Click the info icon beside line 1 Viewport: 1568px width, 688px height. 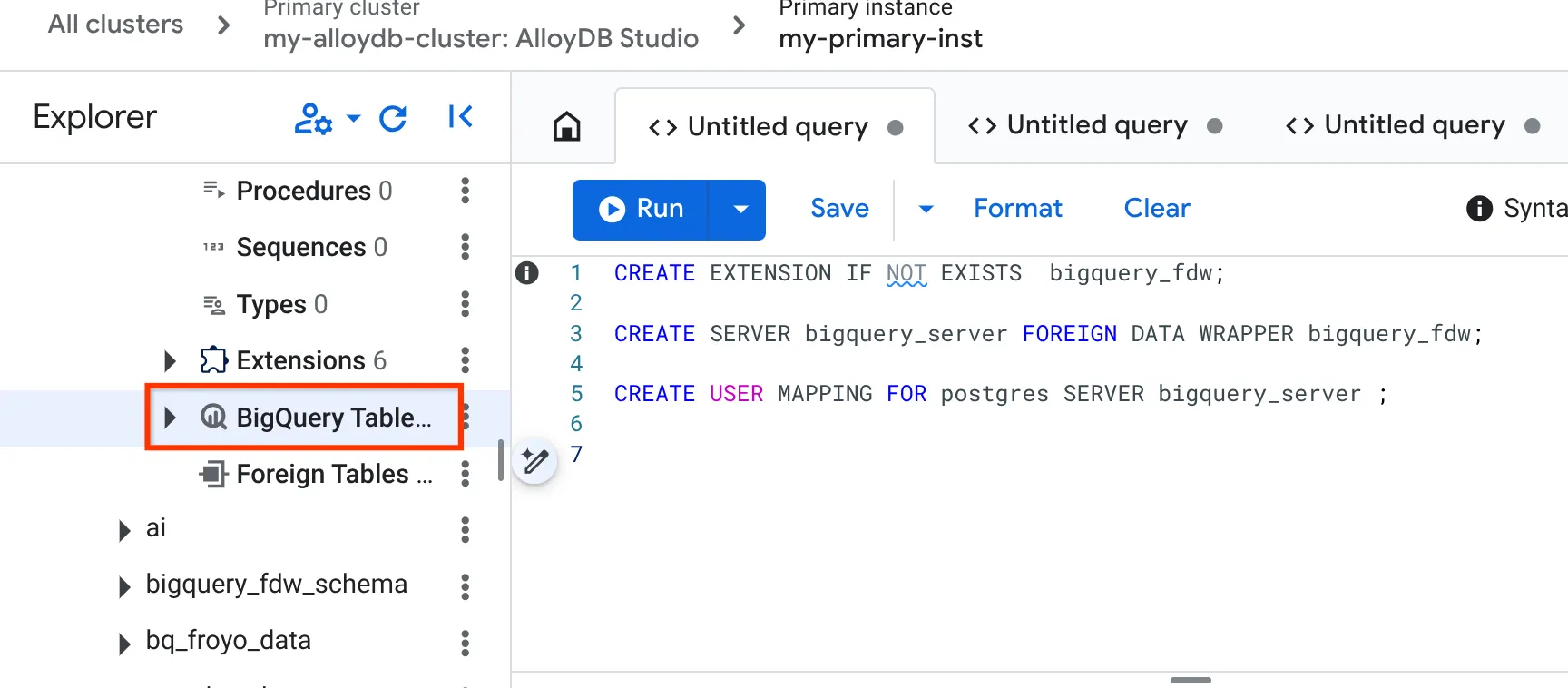(x=527, y=272)
